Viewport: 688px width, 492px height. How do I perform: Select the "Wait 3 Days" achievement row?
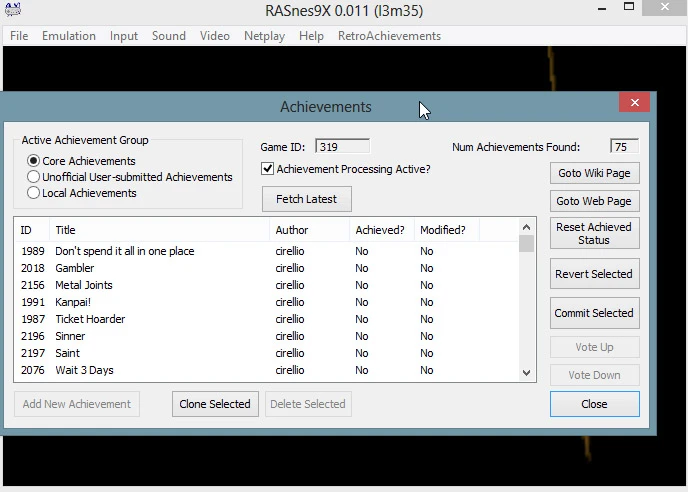267,370
